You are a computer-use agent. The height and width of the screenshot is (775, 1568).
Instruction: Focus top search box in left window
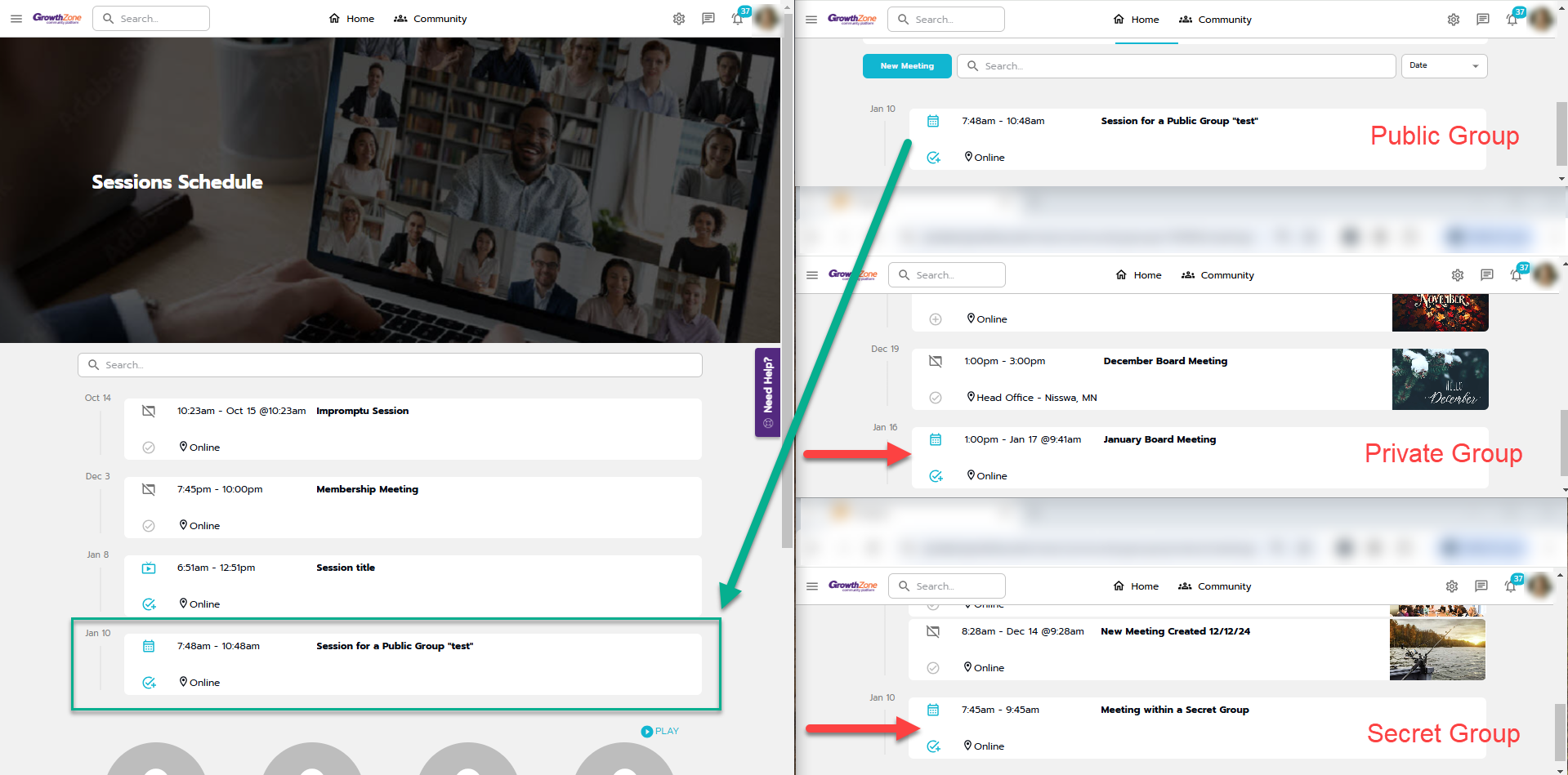coord(151,19)
